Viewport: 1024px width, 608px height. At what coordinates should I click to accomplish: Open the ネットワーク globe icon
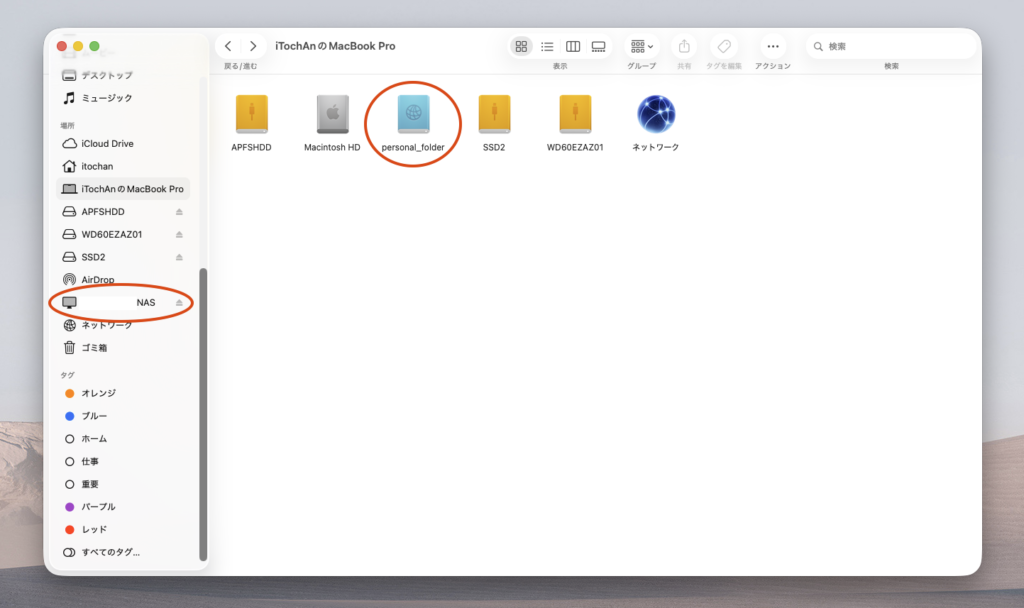[x=655, y=115]
